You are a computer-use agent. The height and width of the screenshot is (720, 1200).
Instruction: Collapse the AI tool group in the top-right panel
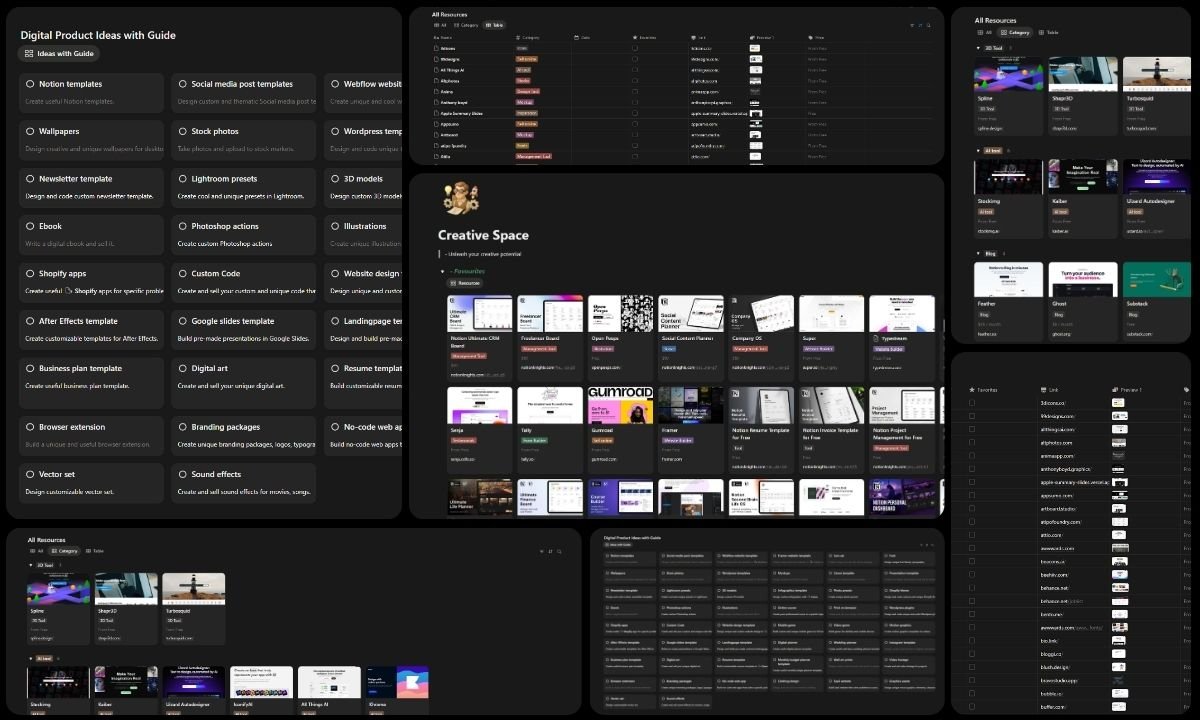pos(978,151)
